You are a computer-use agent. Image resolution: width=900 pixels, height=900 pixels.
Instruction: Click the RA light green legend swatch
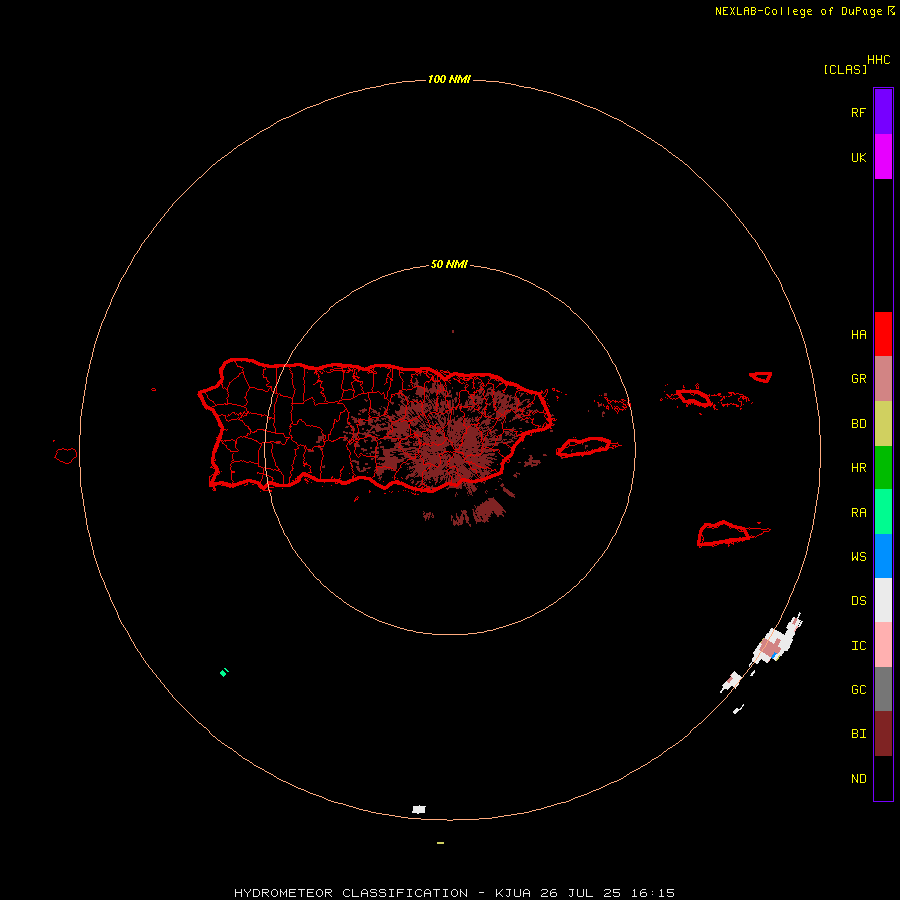click(883, 512)
